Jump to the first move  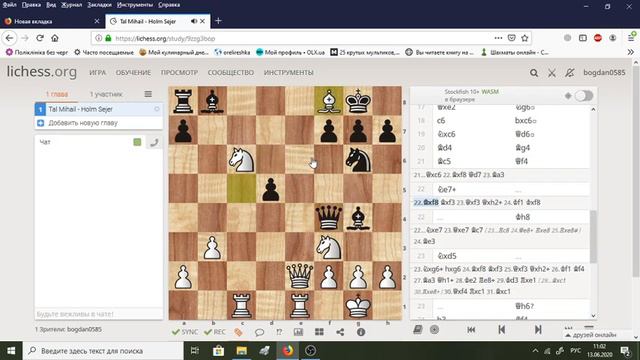(x=471, y=329)
